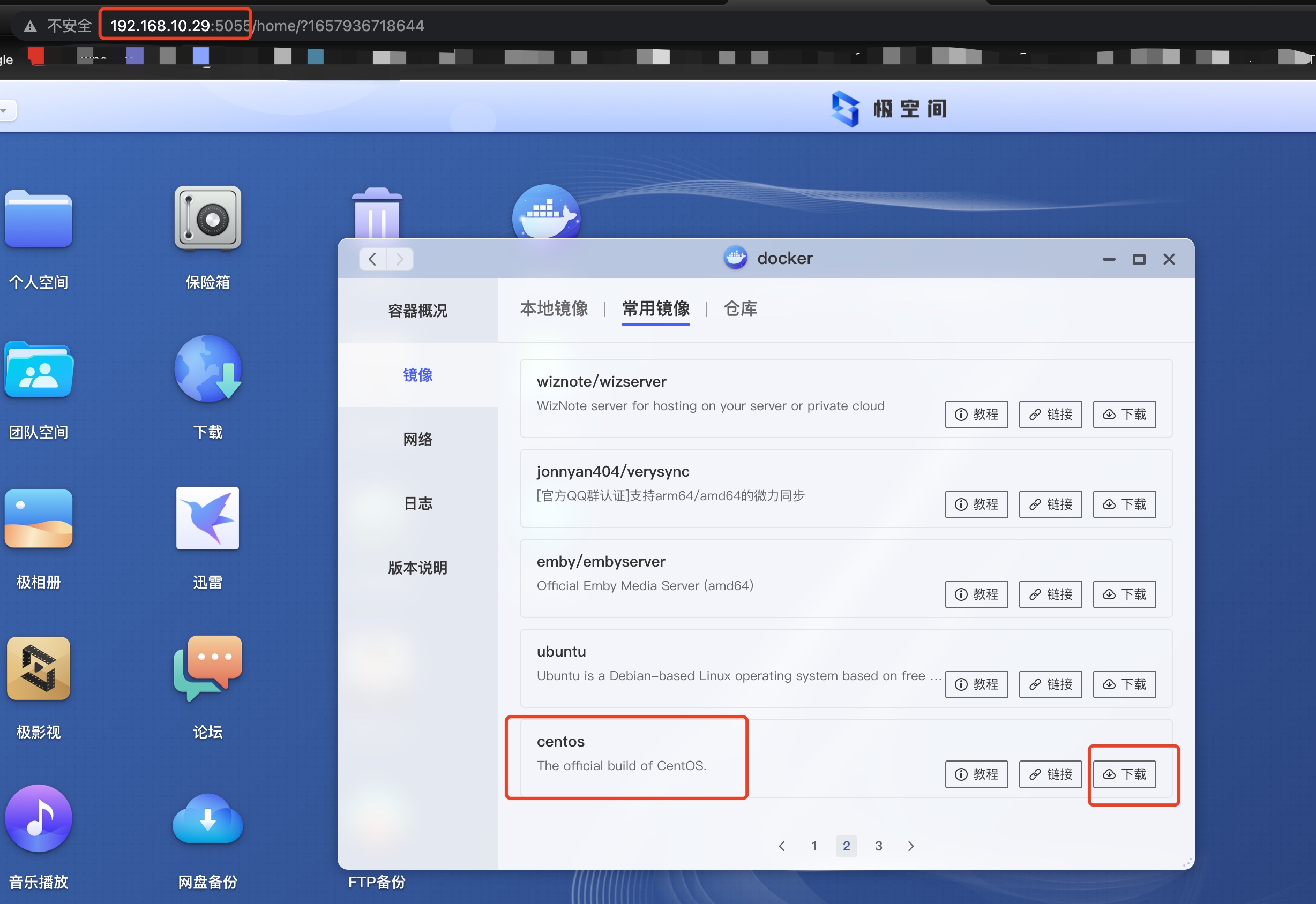
Task: Open 日志 in docker sidebar
Action: 418,503
